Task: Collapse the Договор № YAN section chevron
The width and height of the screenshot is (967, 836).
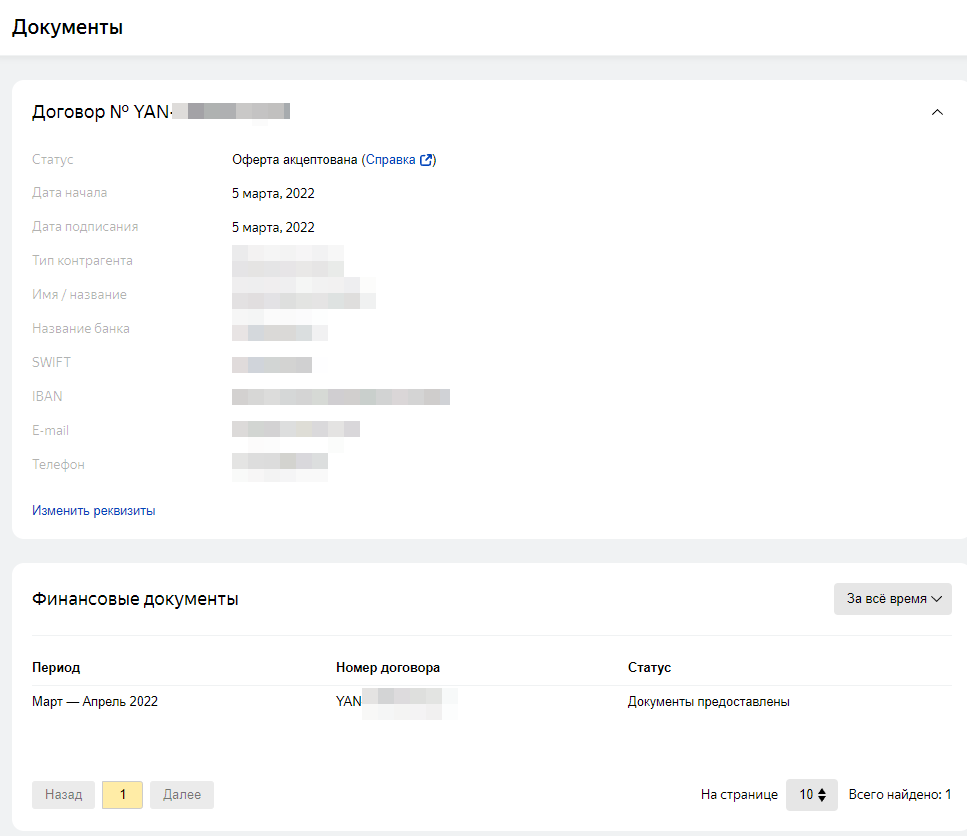Action: [937, 112]
